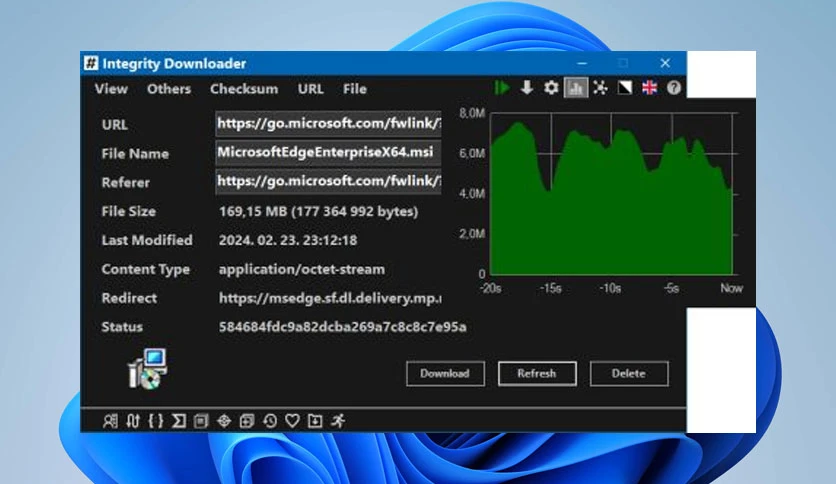836x484 pixels.
Task: Change language with the UK flag icon
Action: coord(649,88)
